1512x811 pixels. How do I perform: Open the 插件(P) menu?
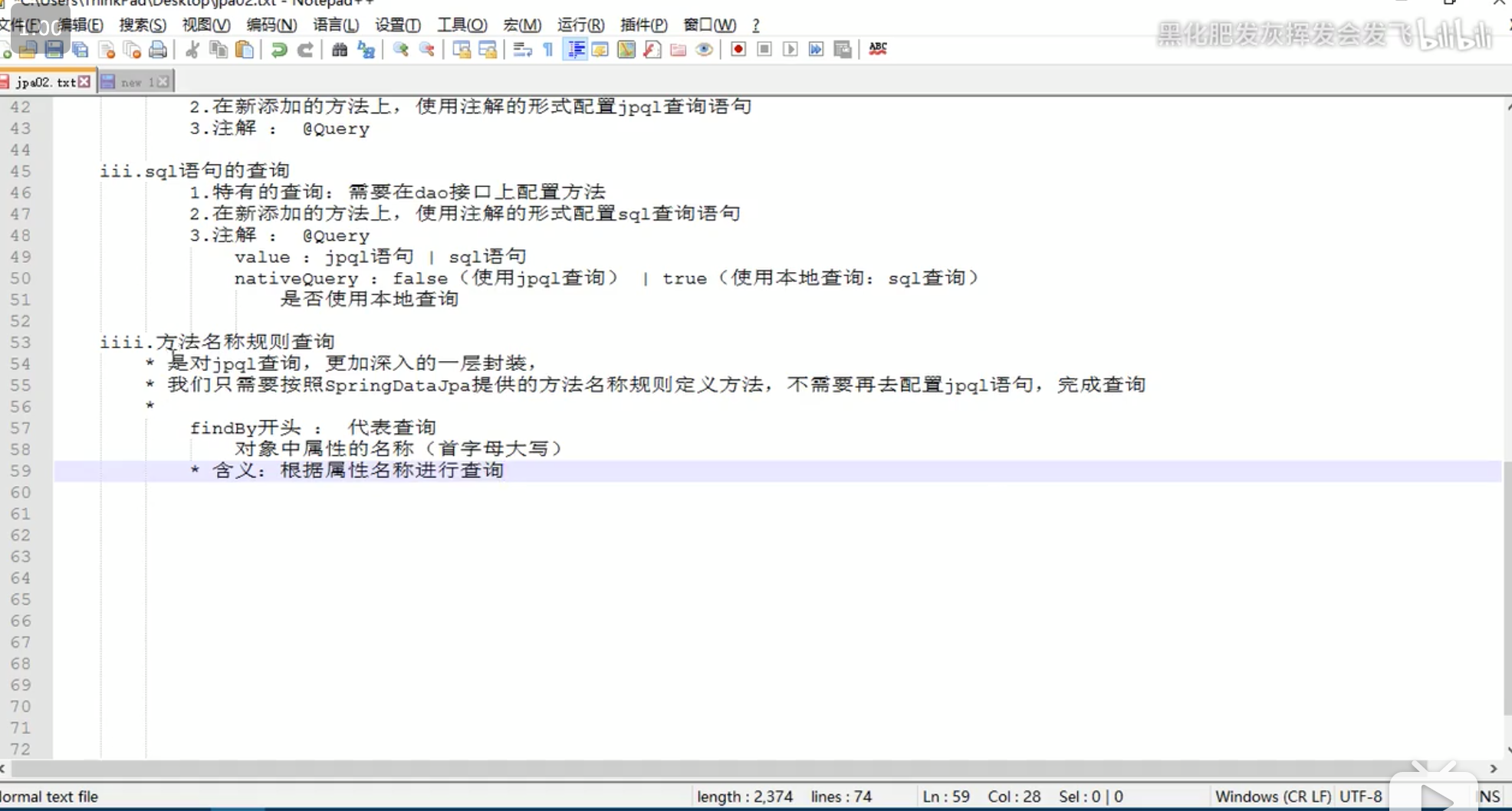click(644, 25)
